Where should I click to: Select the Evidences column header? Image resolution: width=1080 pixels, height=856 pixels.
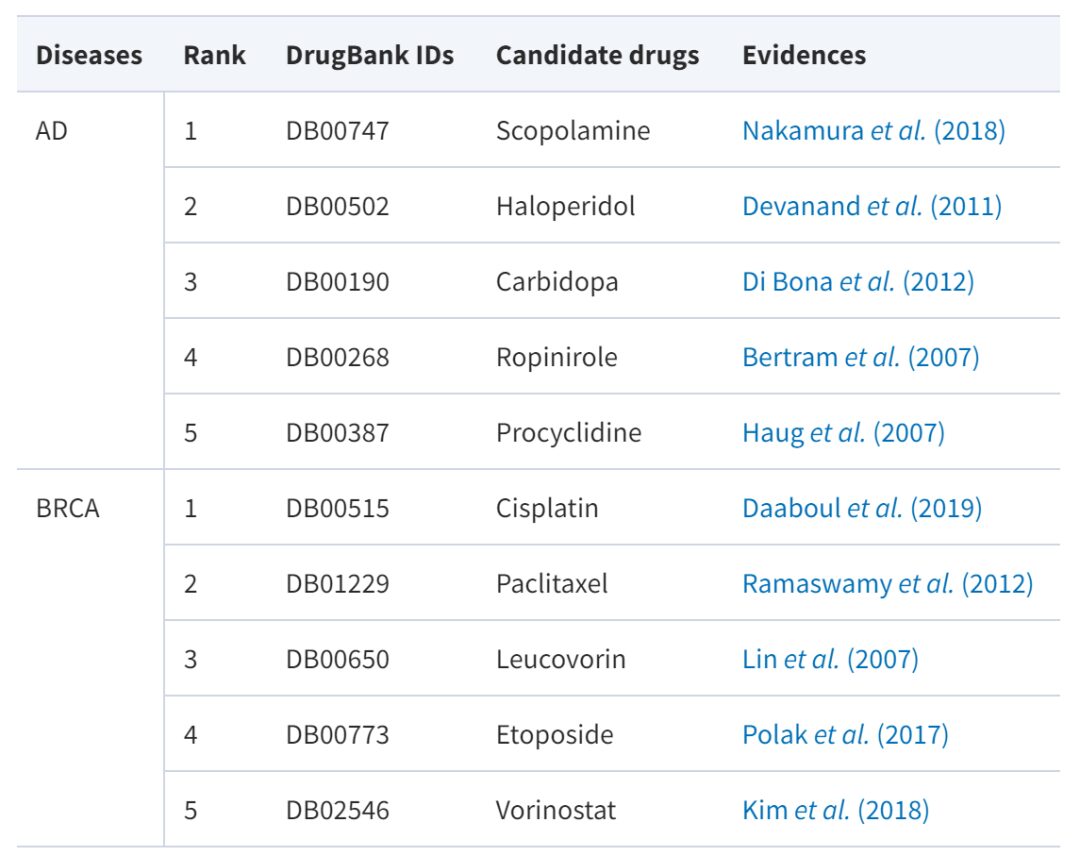804,55
